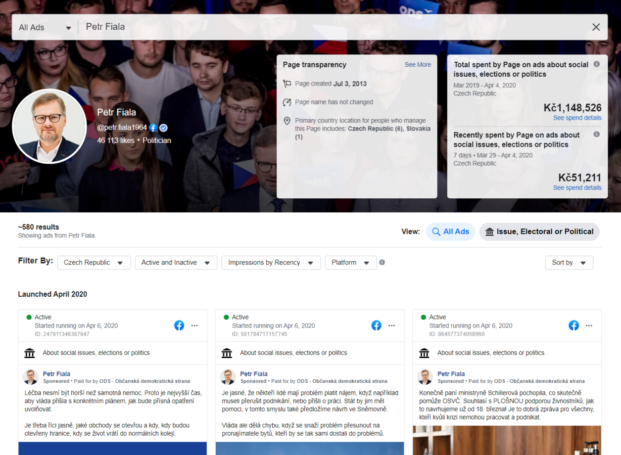Open Petr Fiala name link on the Schillerová ad

[451, 374]
